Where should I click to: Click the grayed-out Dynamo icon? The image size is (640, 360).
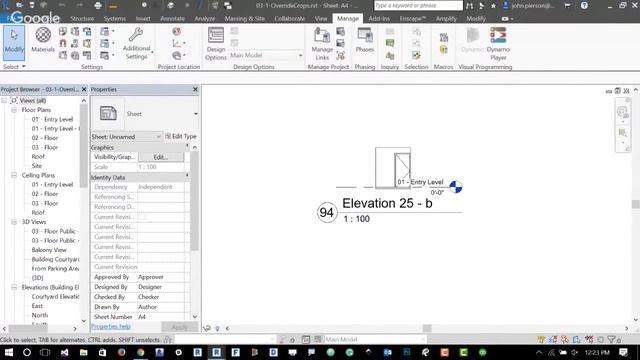tap(472, 40)
